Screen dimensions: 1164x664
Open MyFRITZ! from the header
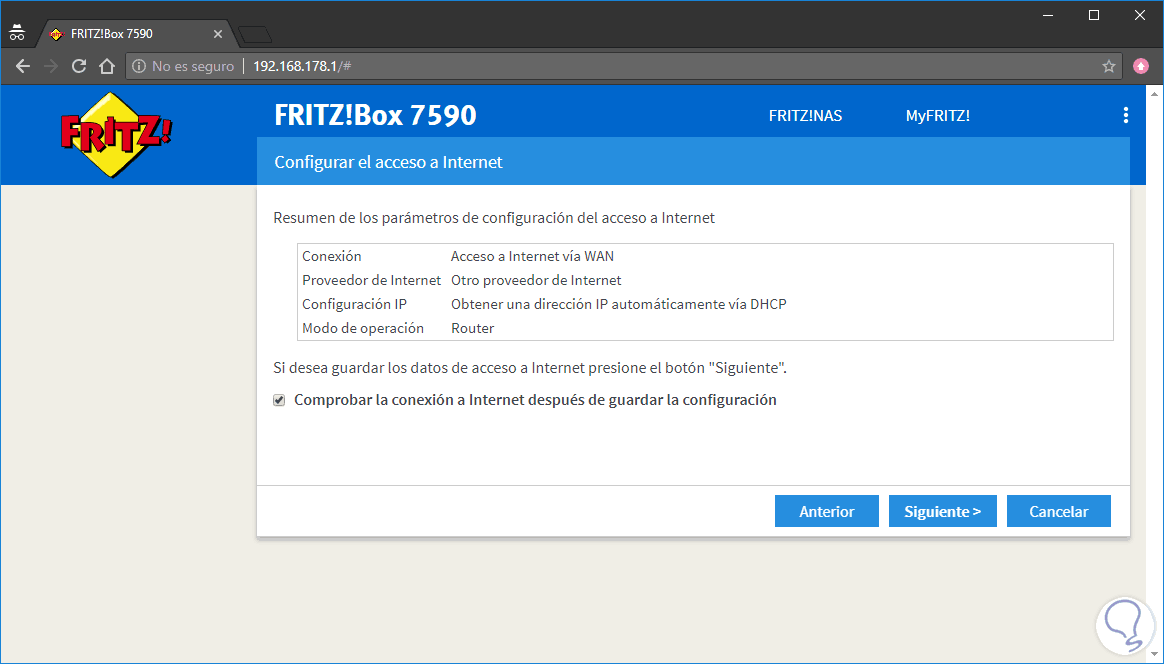[938, 116]
